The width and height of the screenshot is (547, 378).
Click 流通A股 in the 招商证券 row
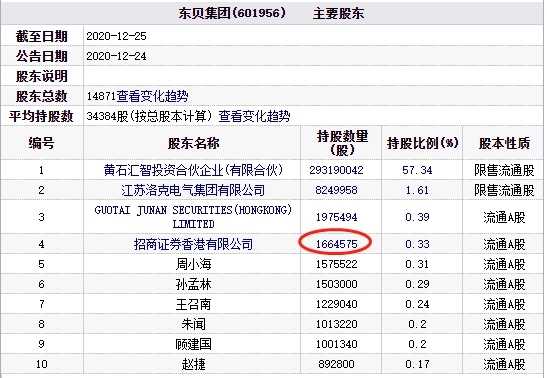click(x=504, y=244)
